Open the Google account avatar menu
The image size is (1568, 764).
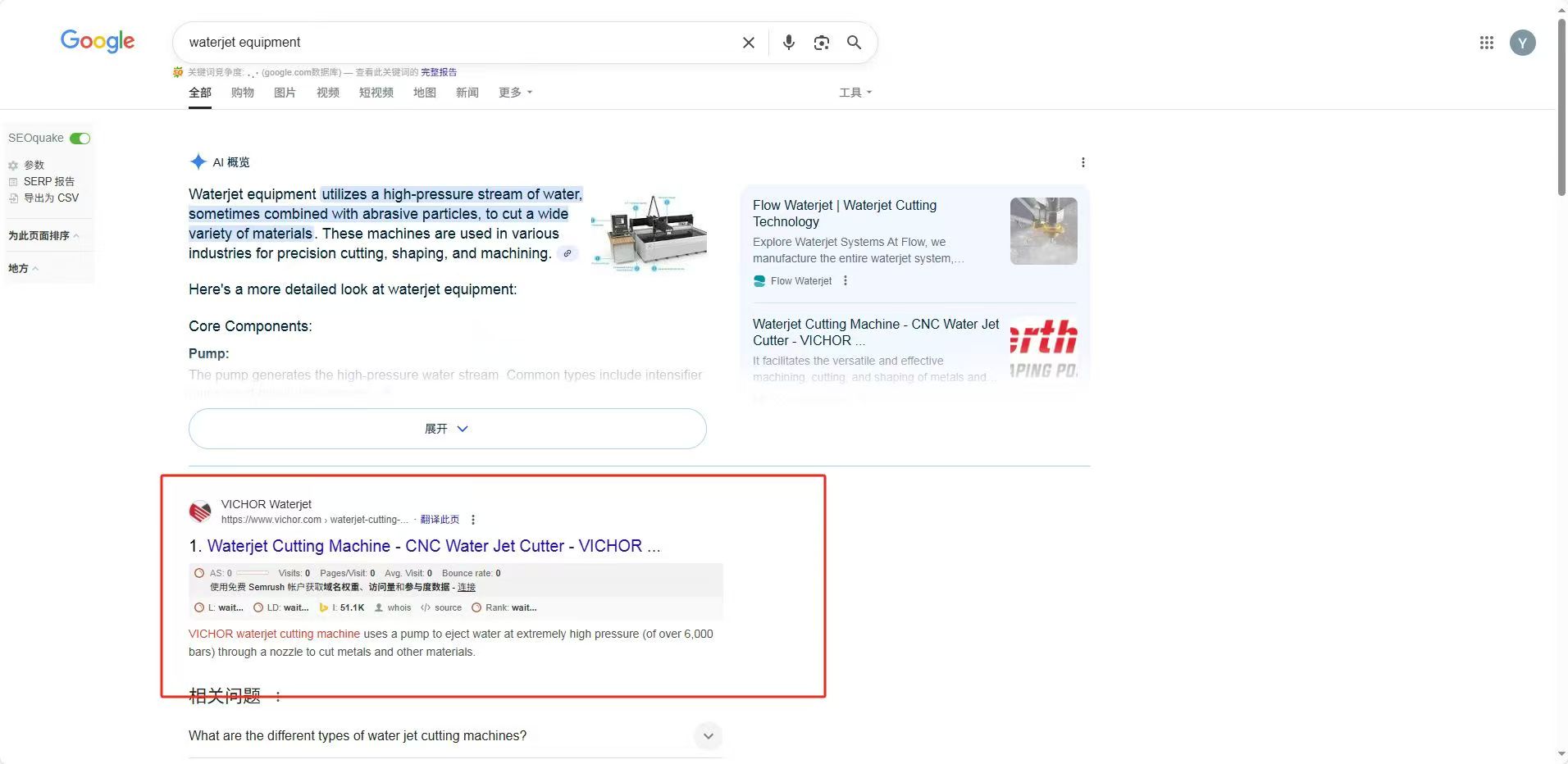1522,43
